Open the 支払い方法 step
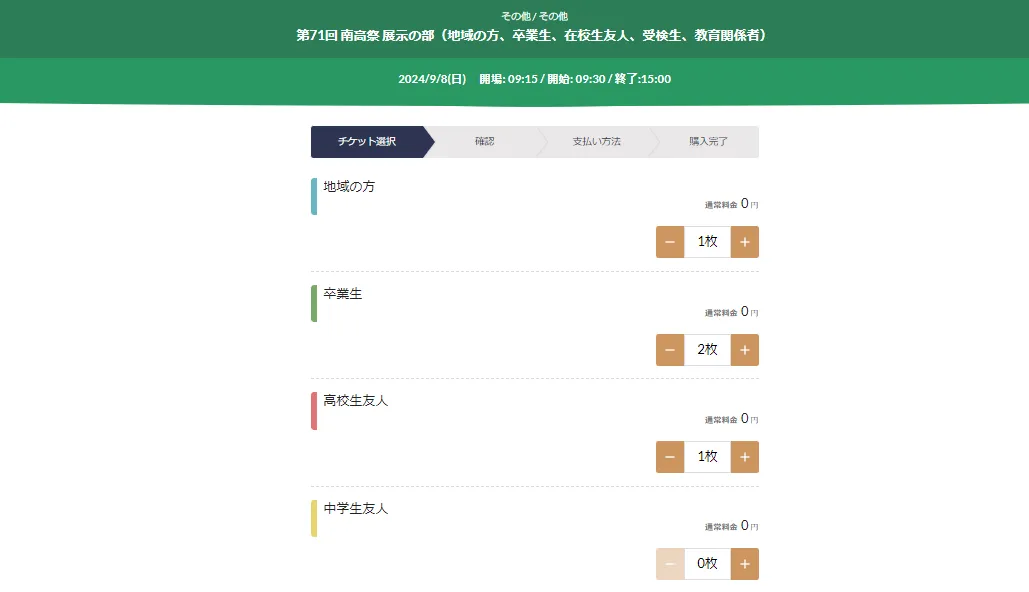The image size is (1029, 592). coord(596,142)
